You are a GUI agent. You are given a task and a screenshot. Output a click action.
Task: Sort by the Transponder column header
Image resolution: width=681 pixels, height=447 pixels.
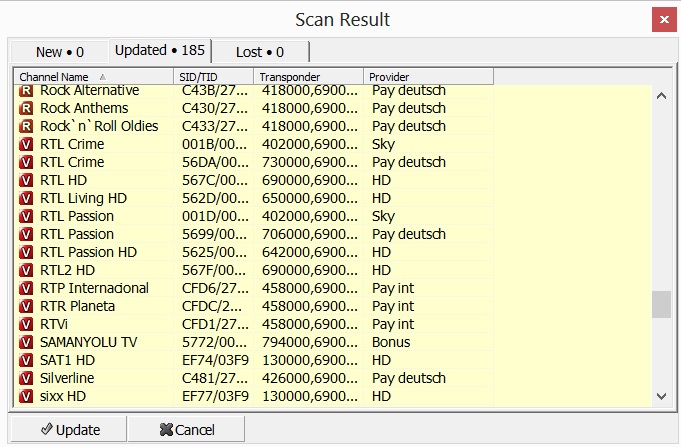(x=308, y=76)
